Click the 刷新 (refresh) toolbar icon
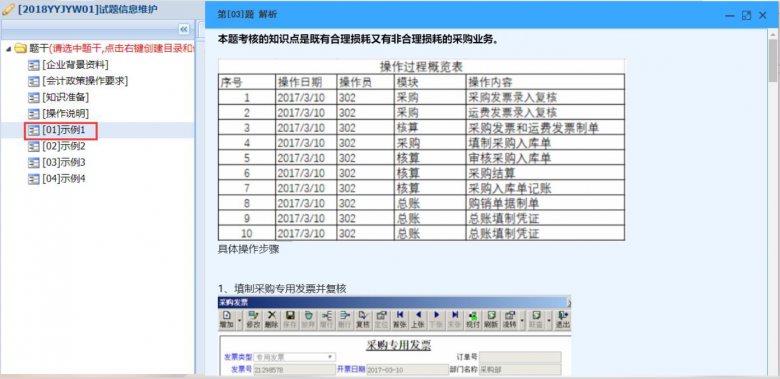The height and width of the screenshot is (379, 780). pos(491,319)
